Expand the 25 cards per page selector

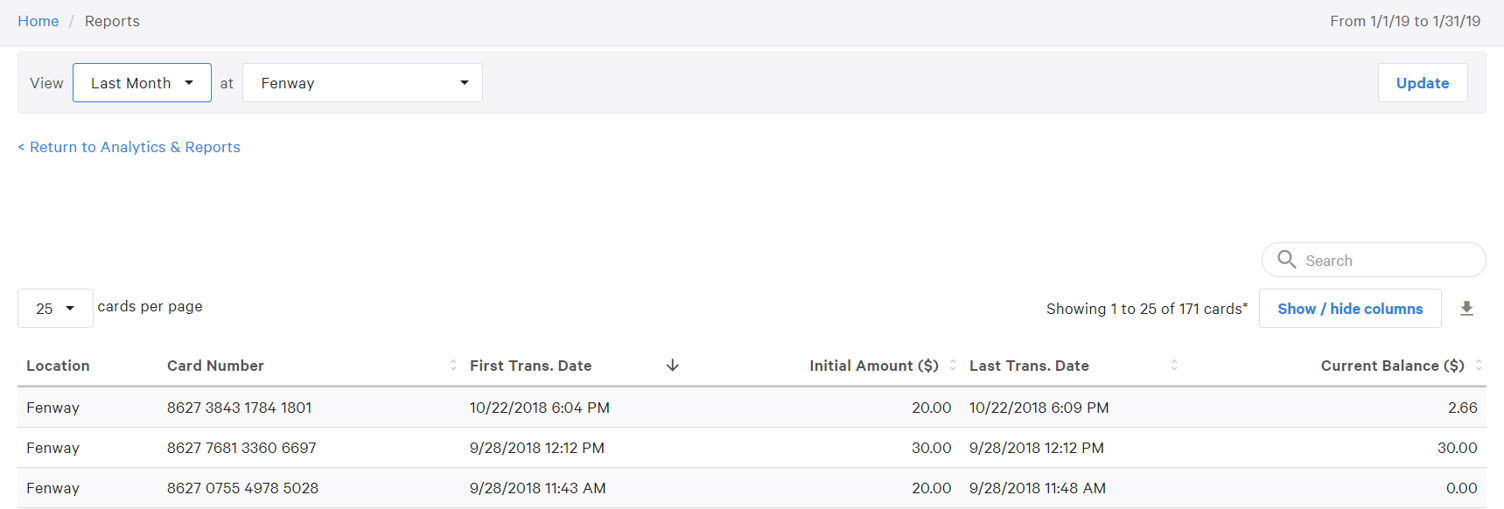pyautogui.click(x=55, y=309)
